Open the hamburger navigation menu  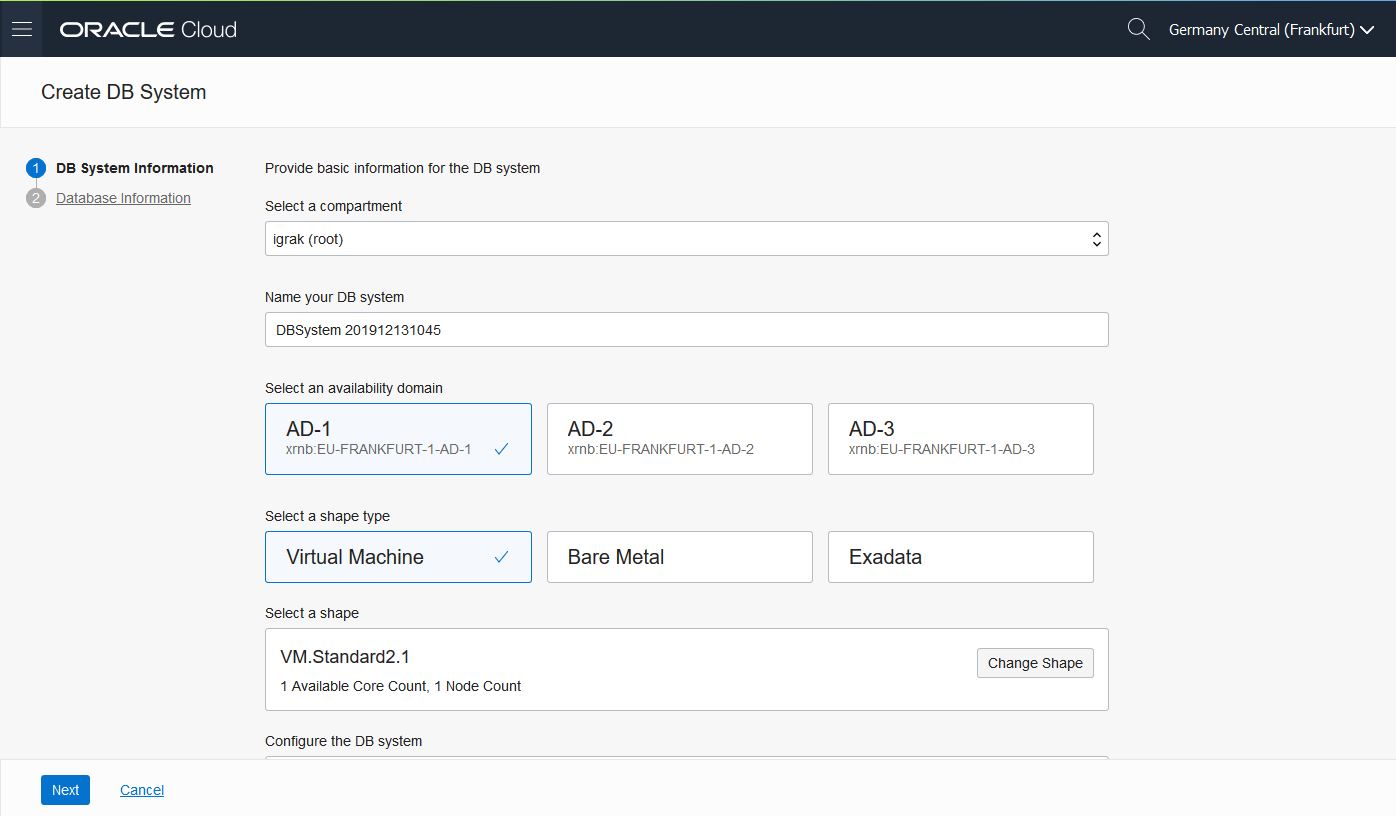[21, 29]
